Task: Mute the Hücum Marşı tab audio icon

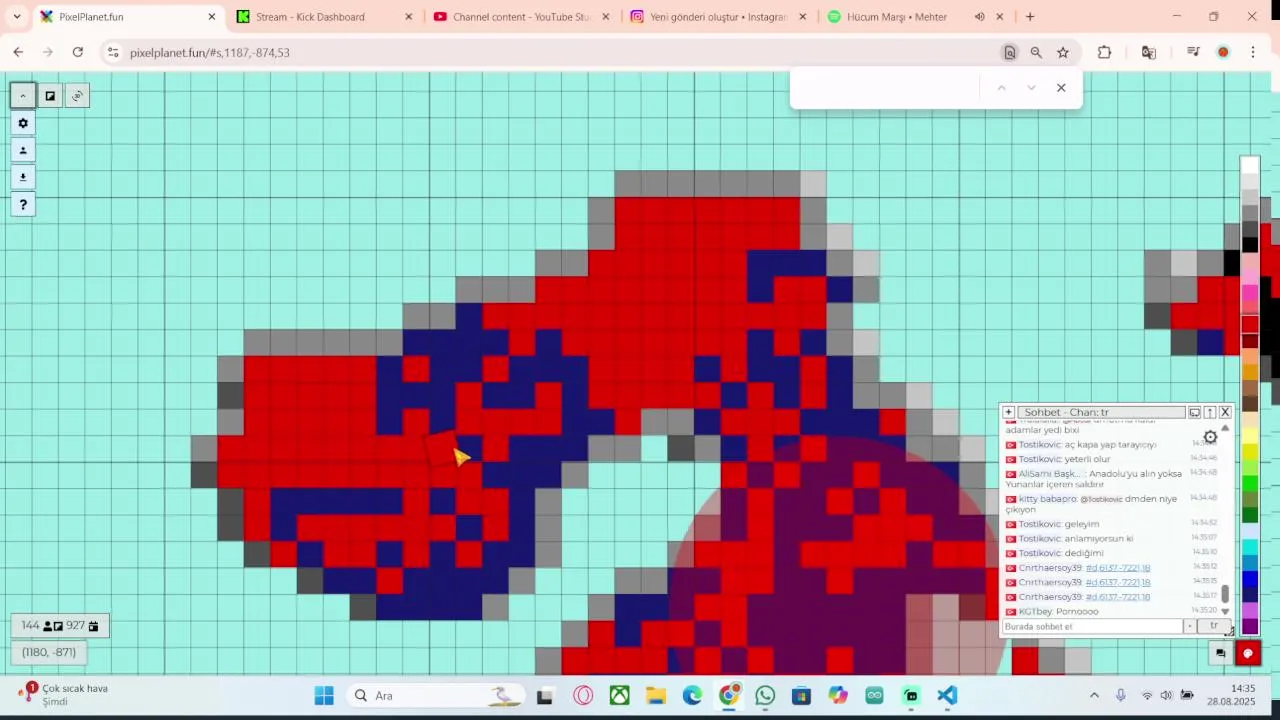Action: click(980, 17)
